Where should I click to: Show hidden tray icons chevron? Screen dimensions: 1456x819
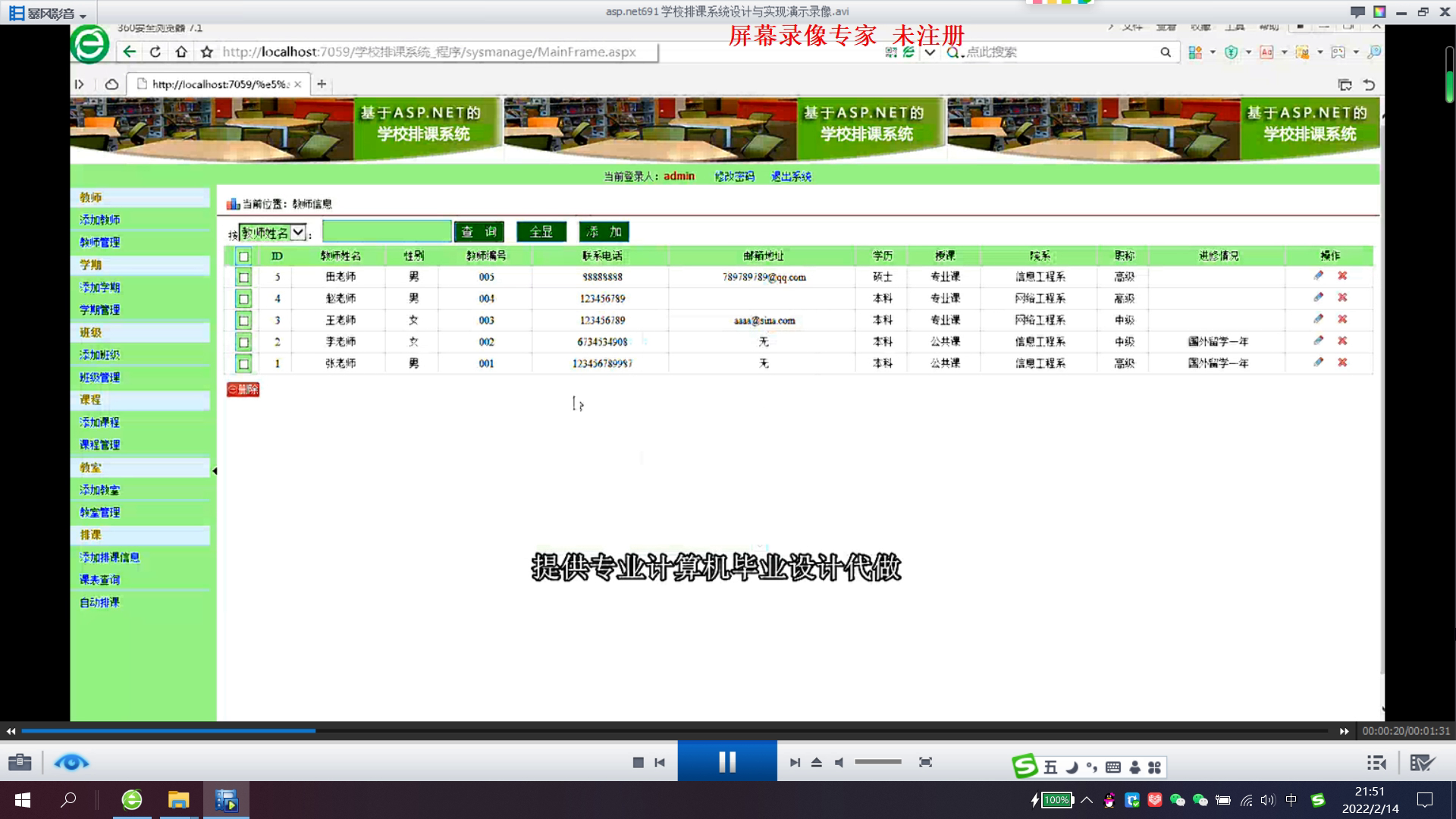[1087, 800]
